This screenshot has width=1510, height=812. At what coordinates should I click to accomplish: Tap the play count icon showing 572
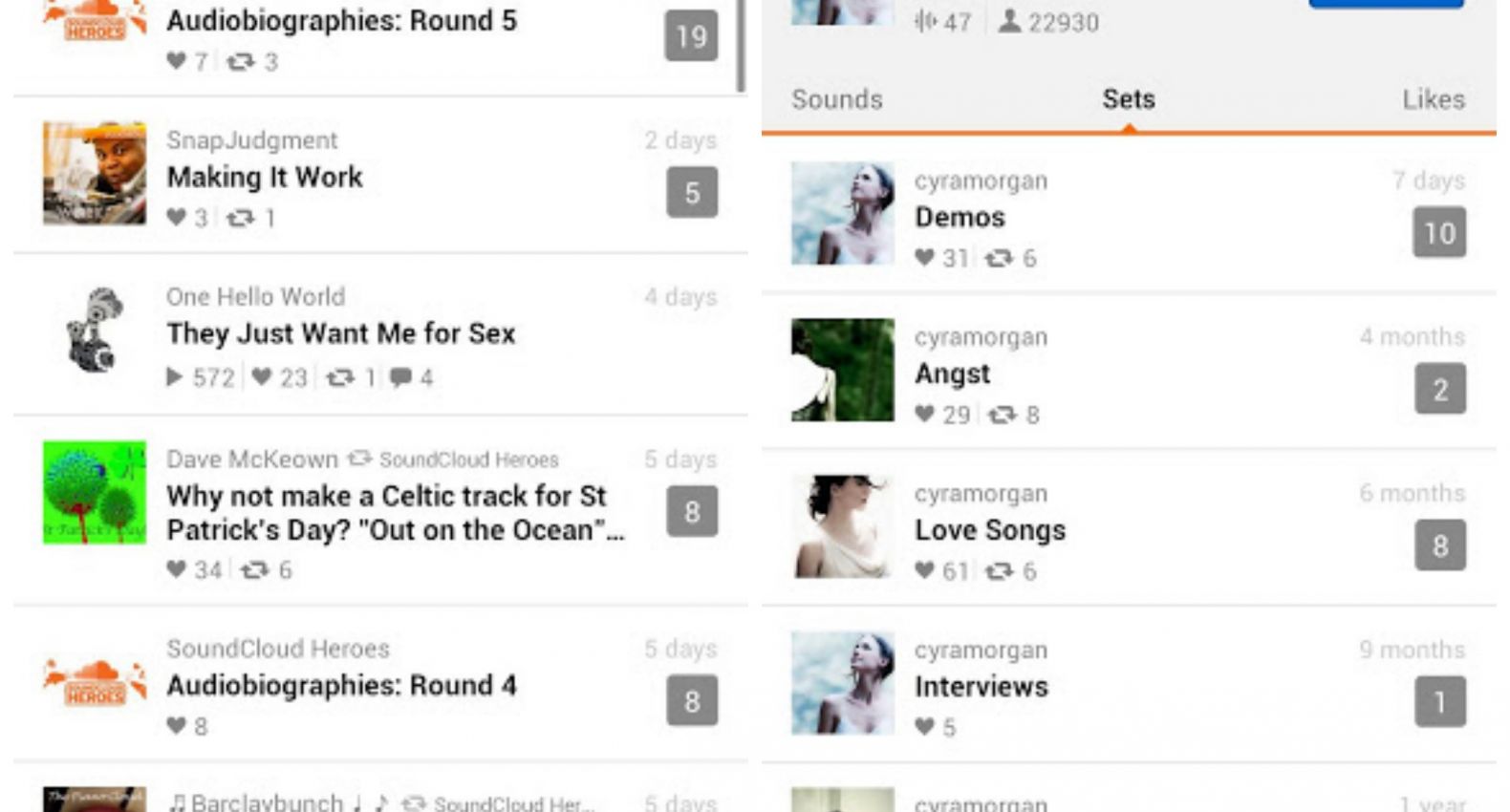[x=174, y=377]
